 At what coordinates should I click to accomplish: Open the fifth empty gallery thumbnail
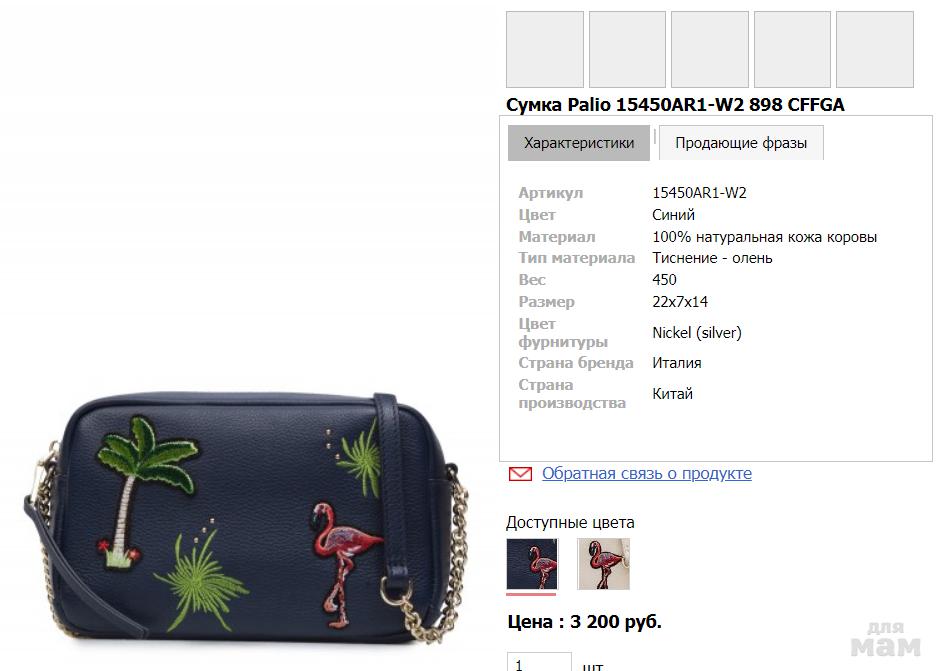[875, 50]
